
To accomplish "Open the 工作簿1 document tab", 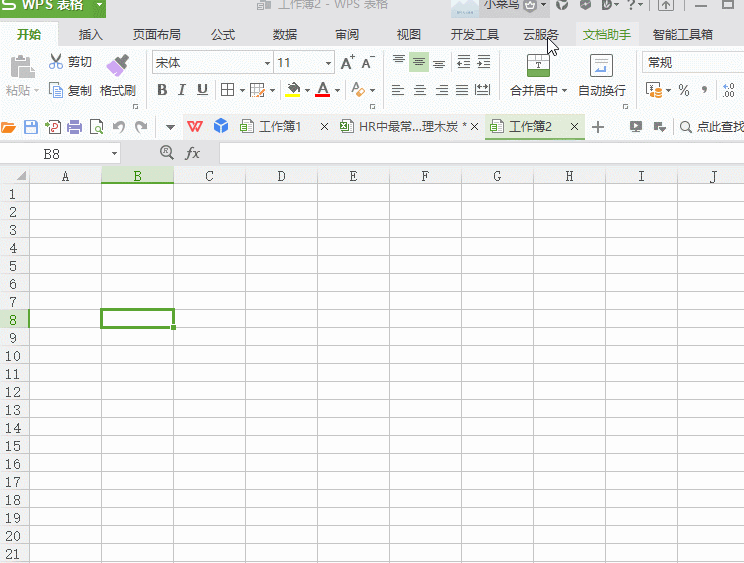I will point(280,127).
